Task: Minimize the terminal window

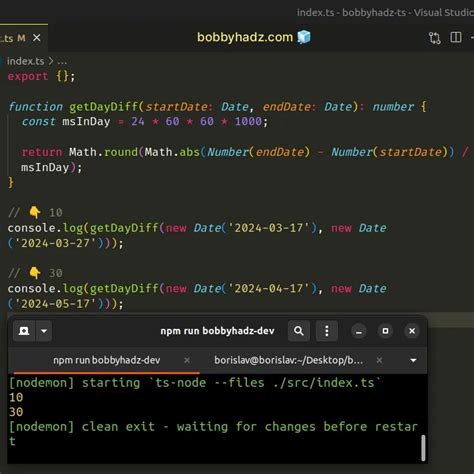Action: (x=359, y=331)
